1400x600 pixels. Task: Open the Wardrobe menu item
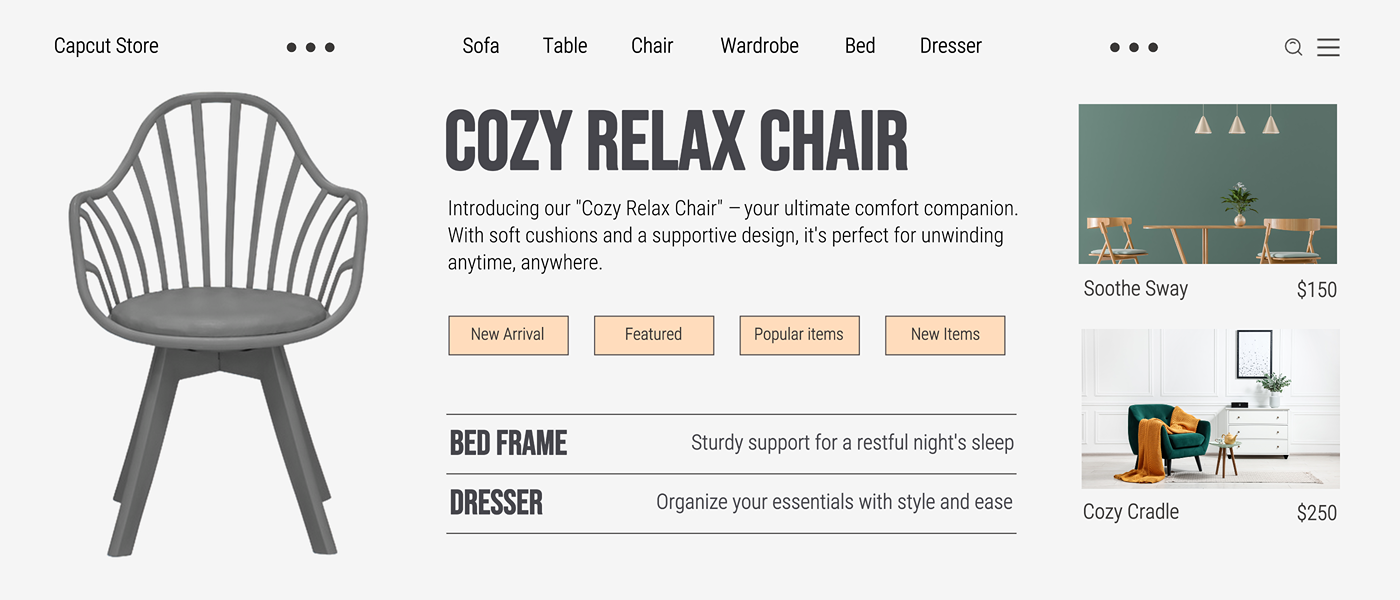tap(759, 46)
